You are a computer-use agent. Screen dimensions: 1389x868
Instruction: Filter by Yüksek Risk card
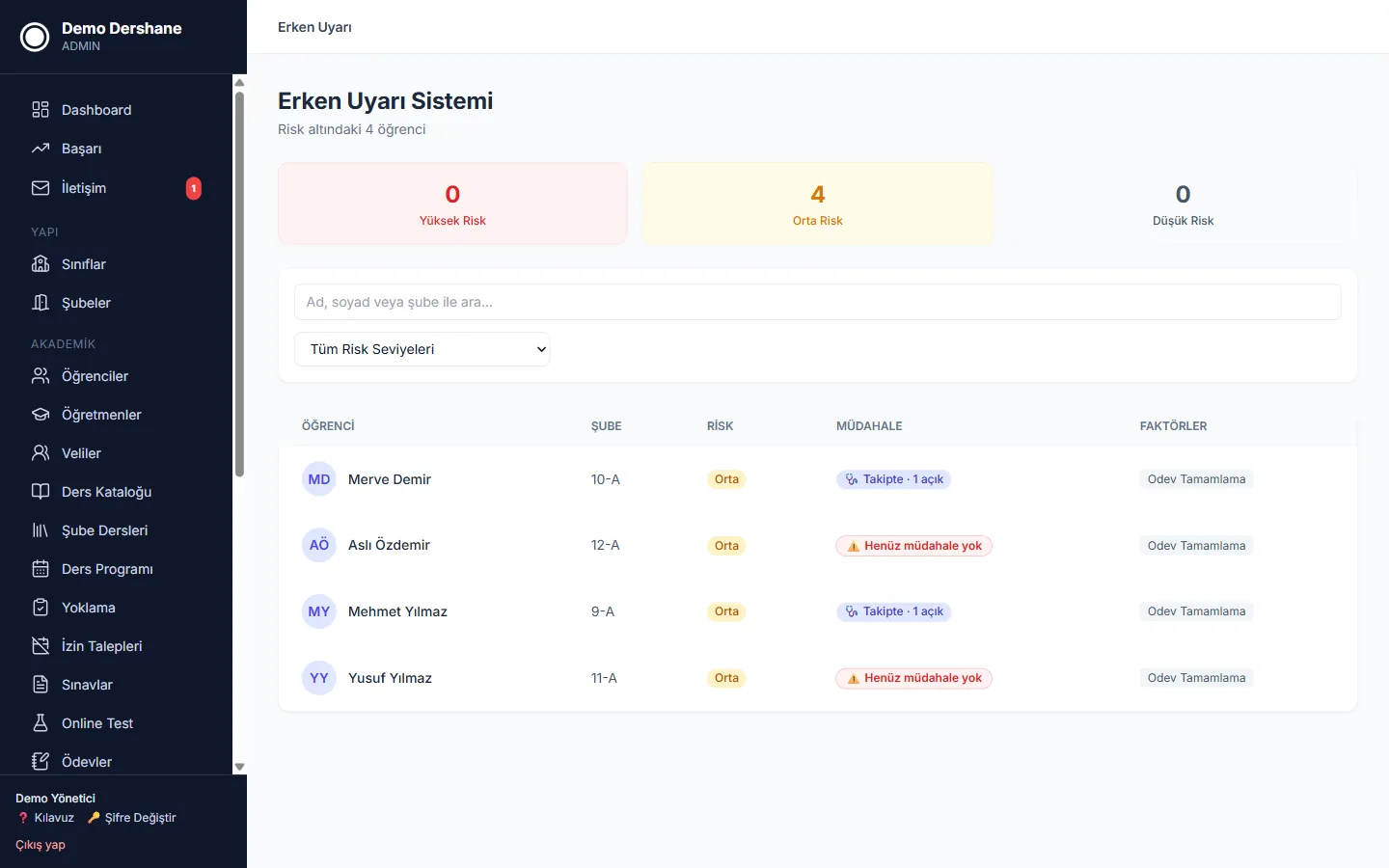point(452,203)
